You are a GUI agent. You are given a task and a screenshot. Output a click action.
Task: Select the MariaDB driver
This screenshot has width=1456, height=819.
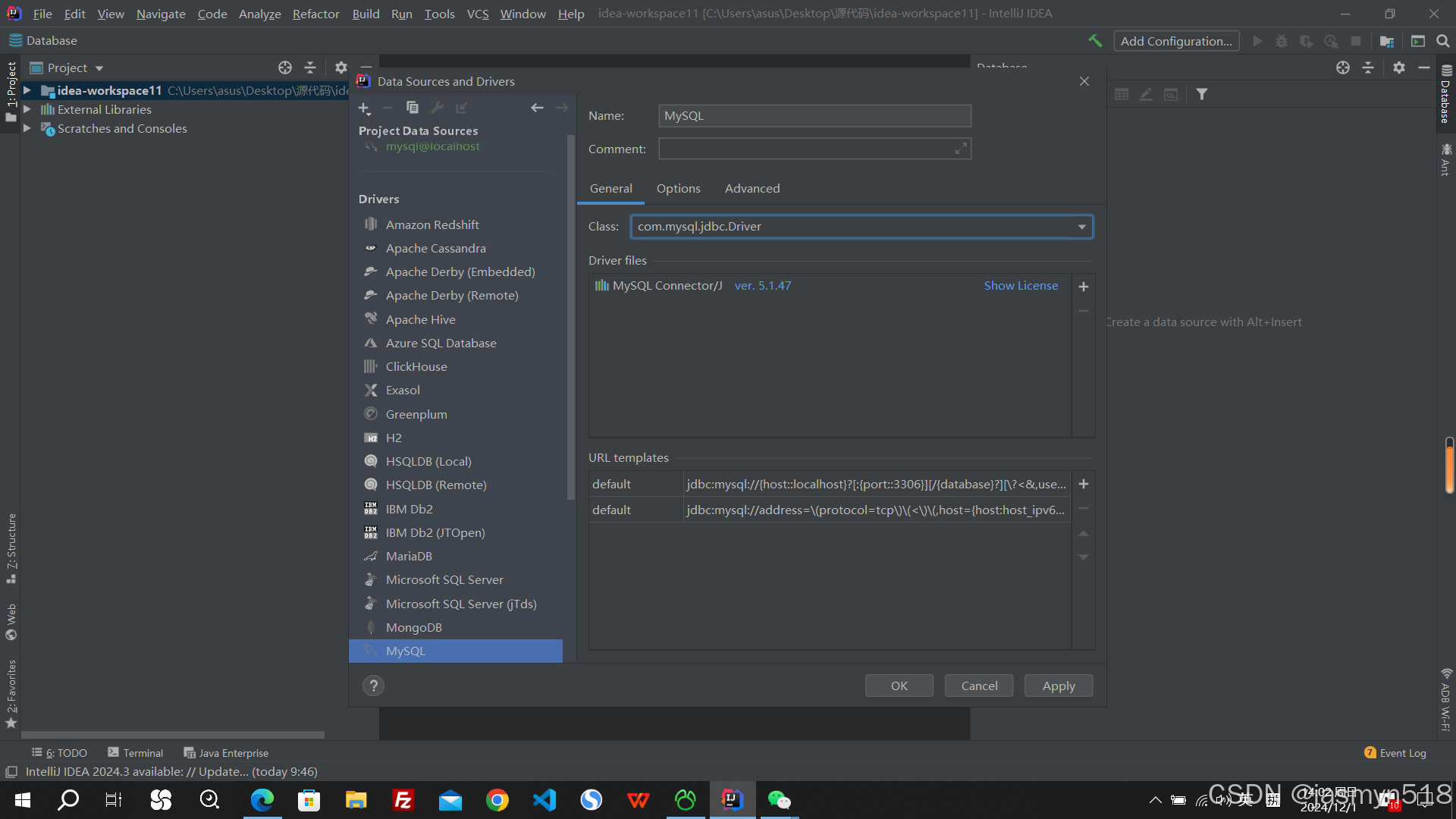click(409, 556)
